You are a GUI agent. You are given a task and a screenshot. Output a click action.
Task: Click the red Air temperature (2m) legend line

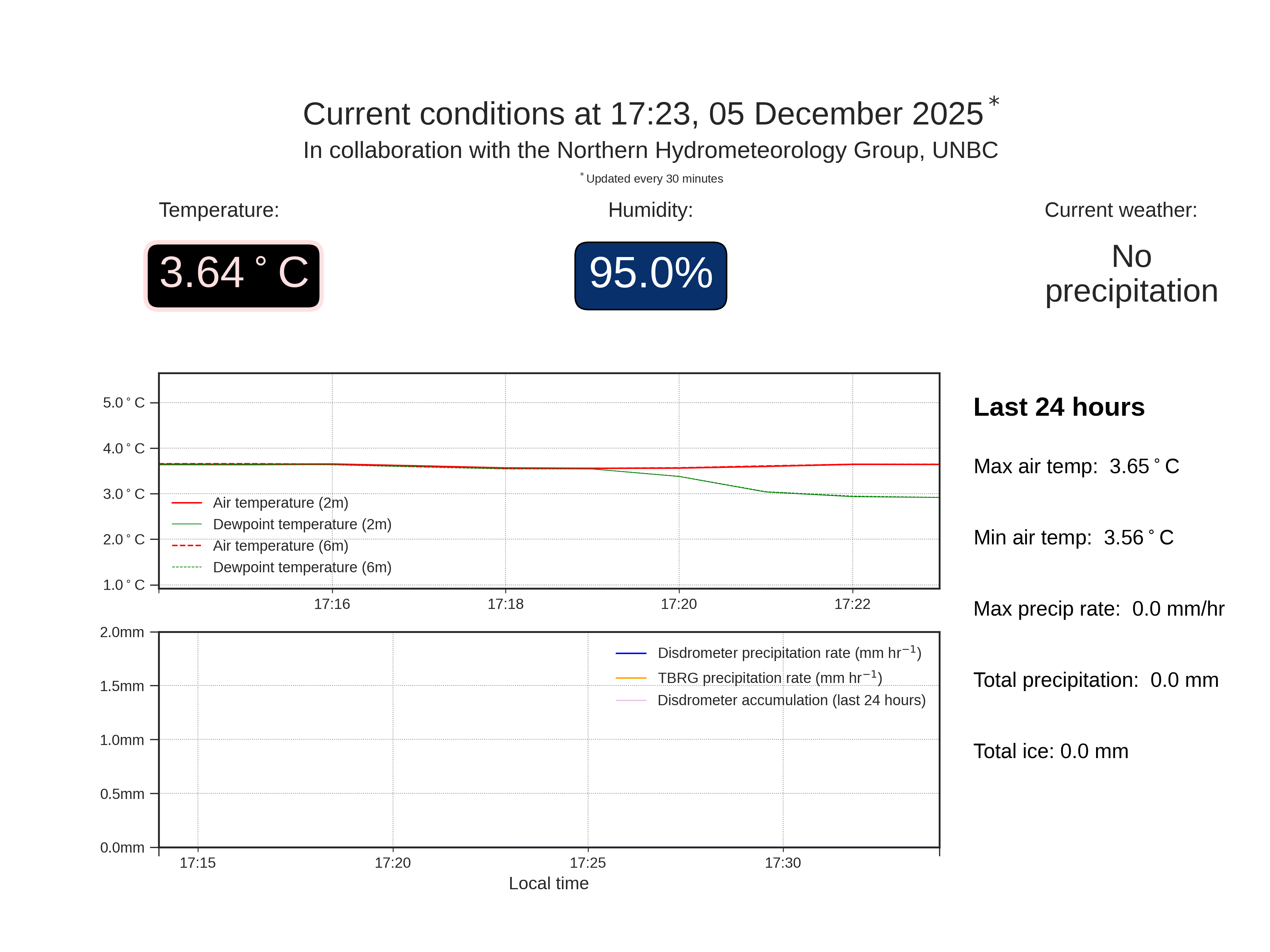point(187,503)
